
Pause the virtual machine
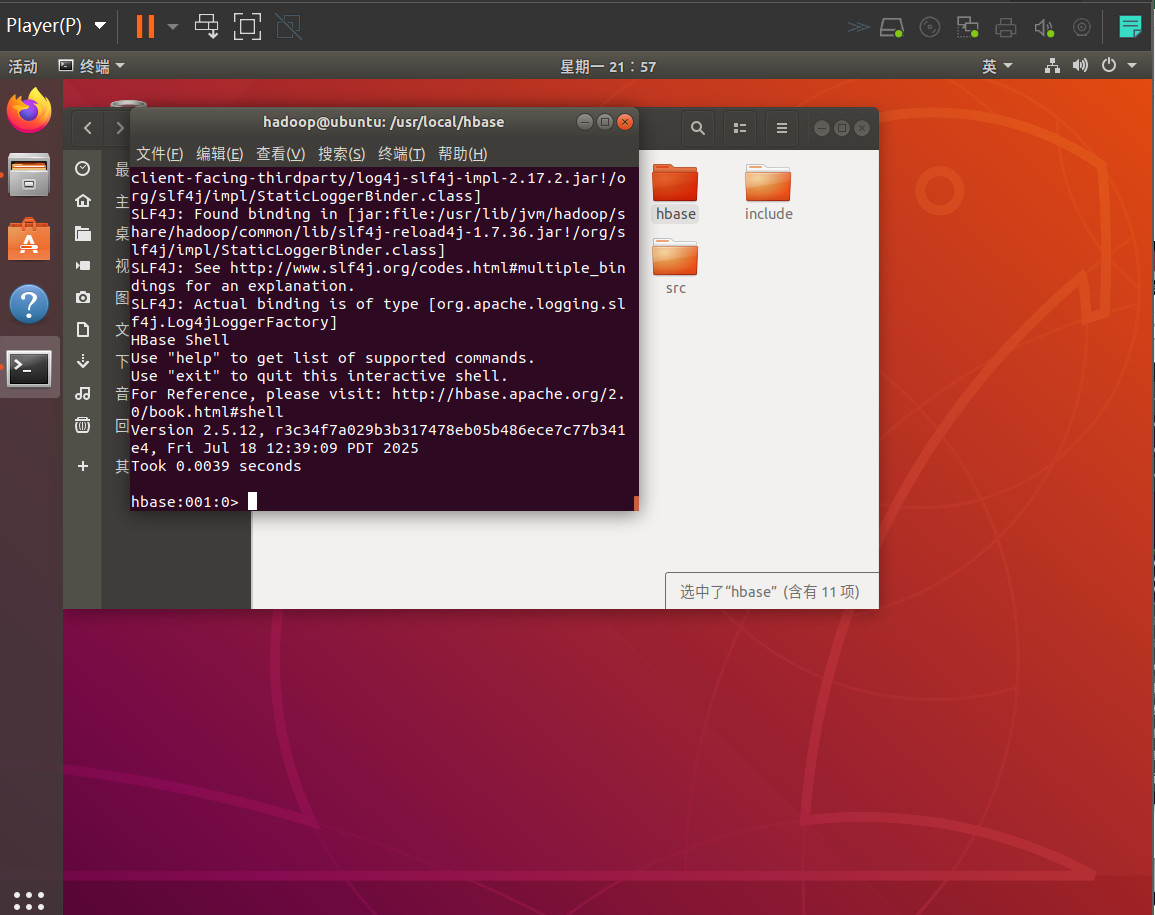pyautogui.click(x=145, y=27)
